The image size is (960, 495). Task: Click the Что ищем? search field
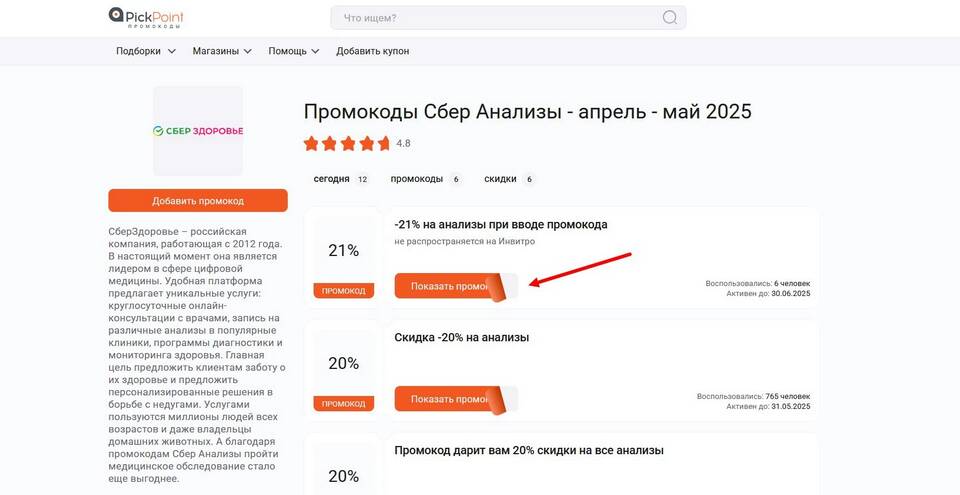(508, 18)
